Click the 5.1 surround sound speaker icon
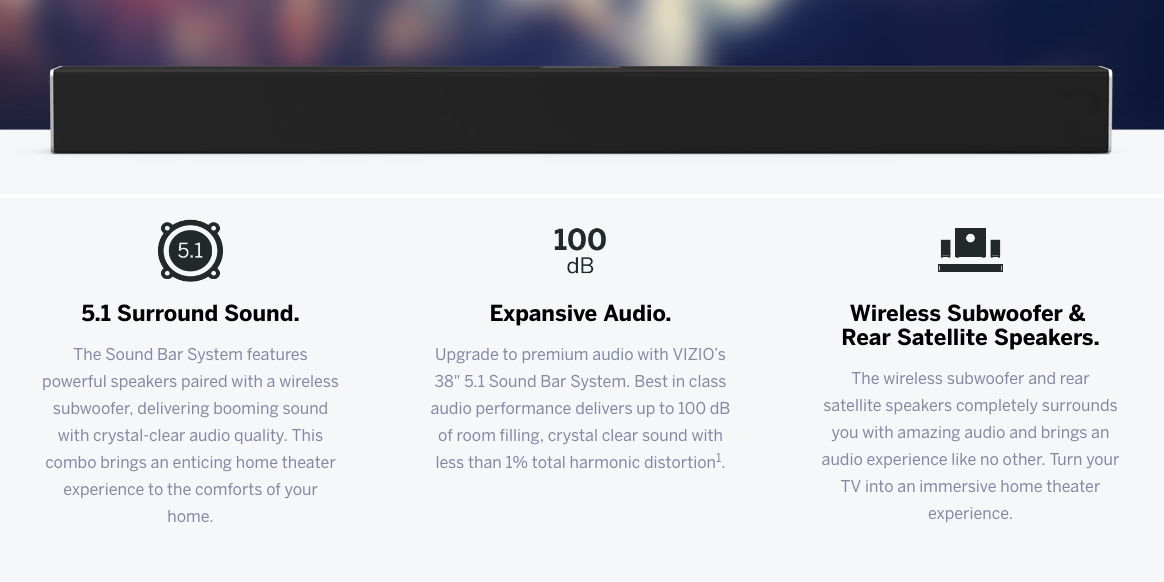Viewport: 1164px width, 582px height. (190, 251)
